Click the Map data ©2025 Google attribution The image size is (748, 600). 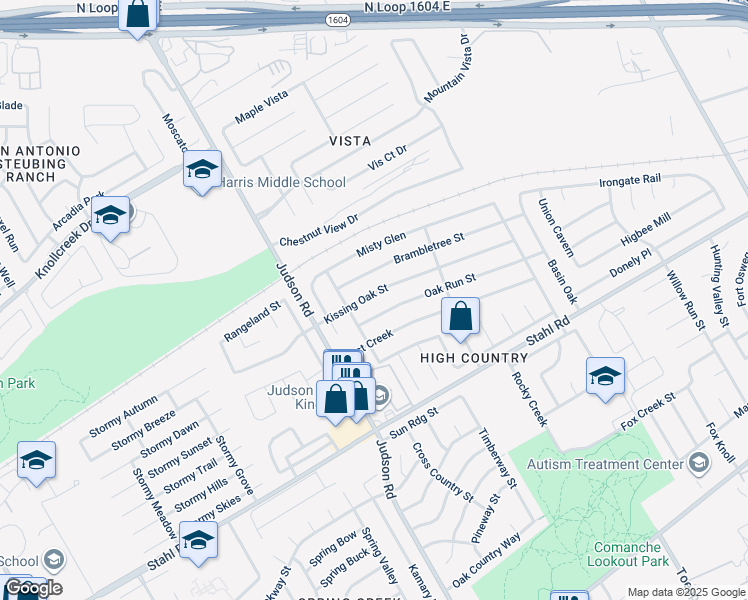tap(687, 592)
